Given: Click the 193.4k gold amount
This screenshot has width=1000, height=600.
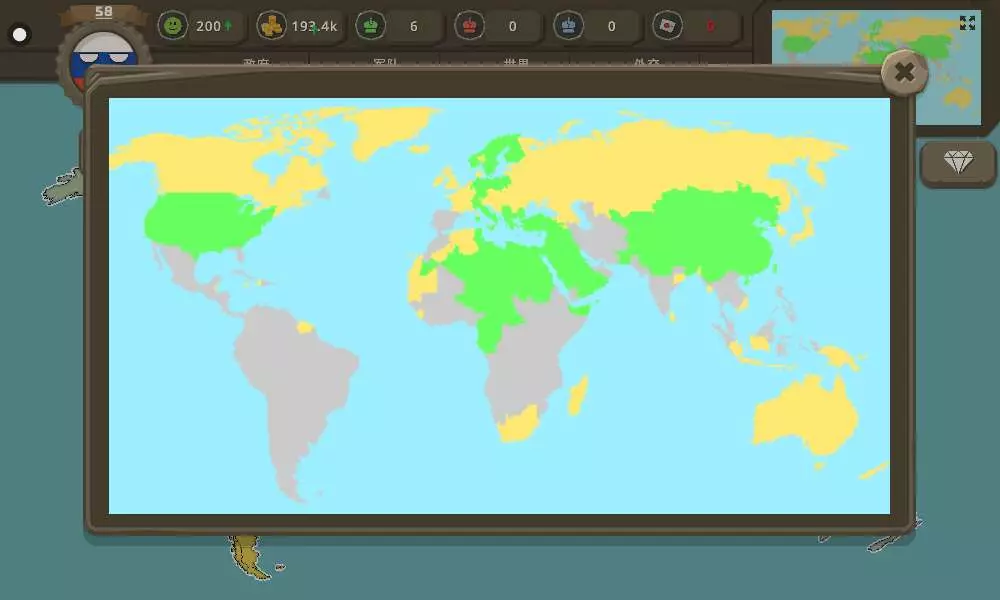Looking at the screenshot, I should click(x=312, y=26).
